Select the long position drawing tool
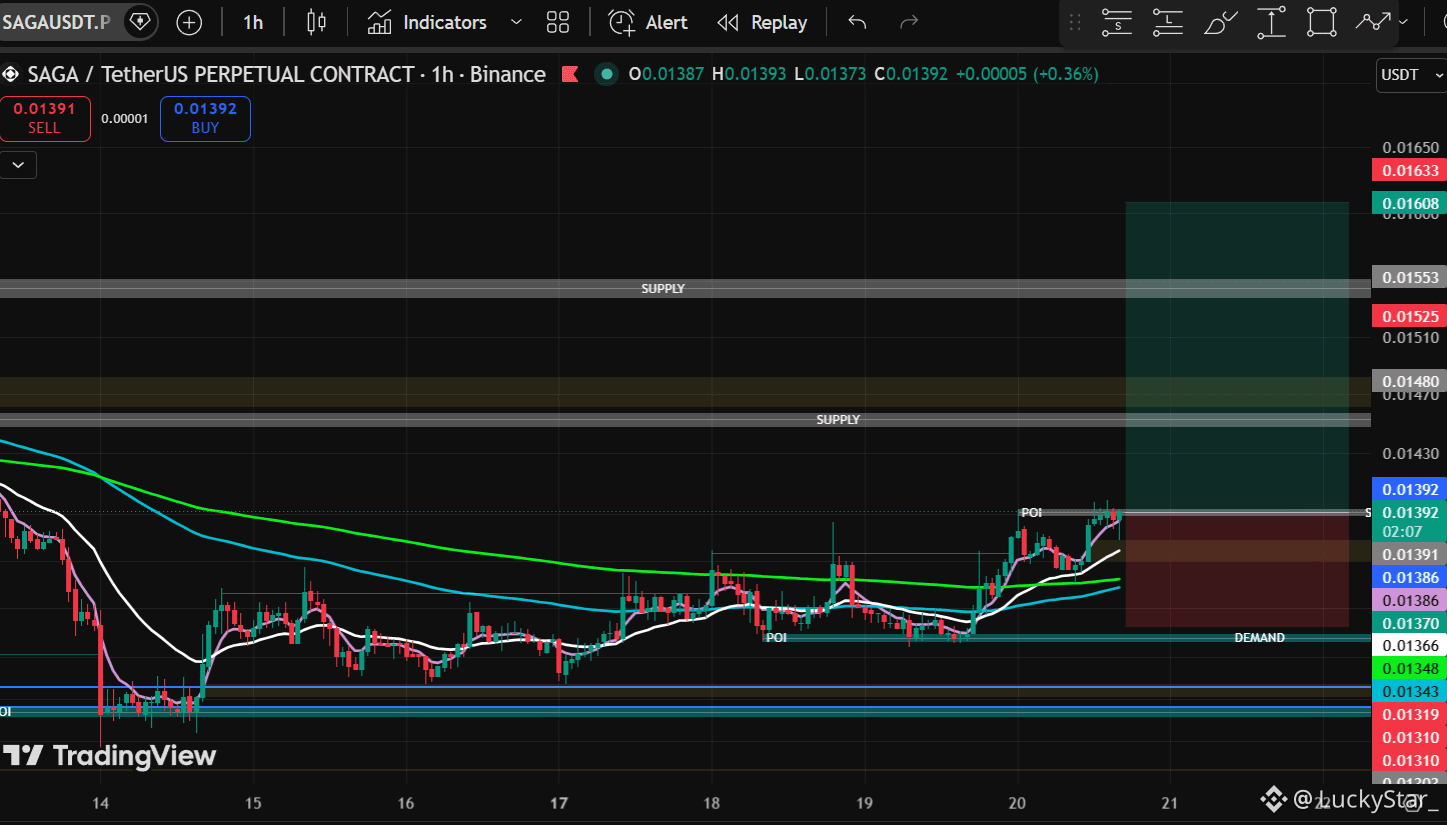This screenshot has width=1447, height=825. click(1168, 22)
